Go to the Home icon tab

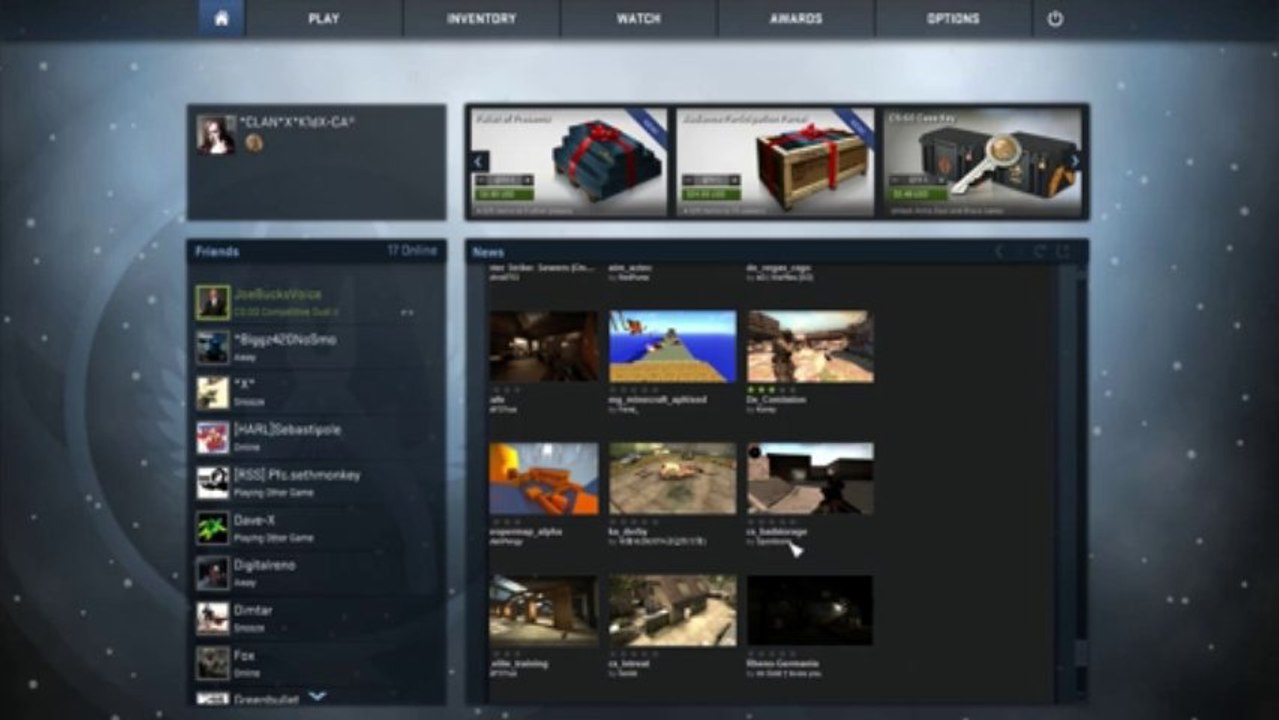(221, 18)
